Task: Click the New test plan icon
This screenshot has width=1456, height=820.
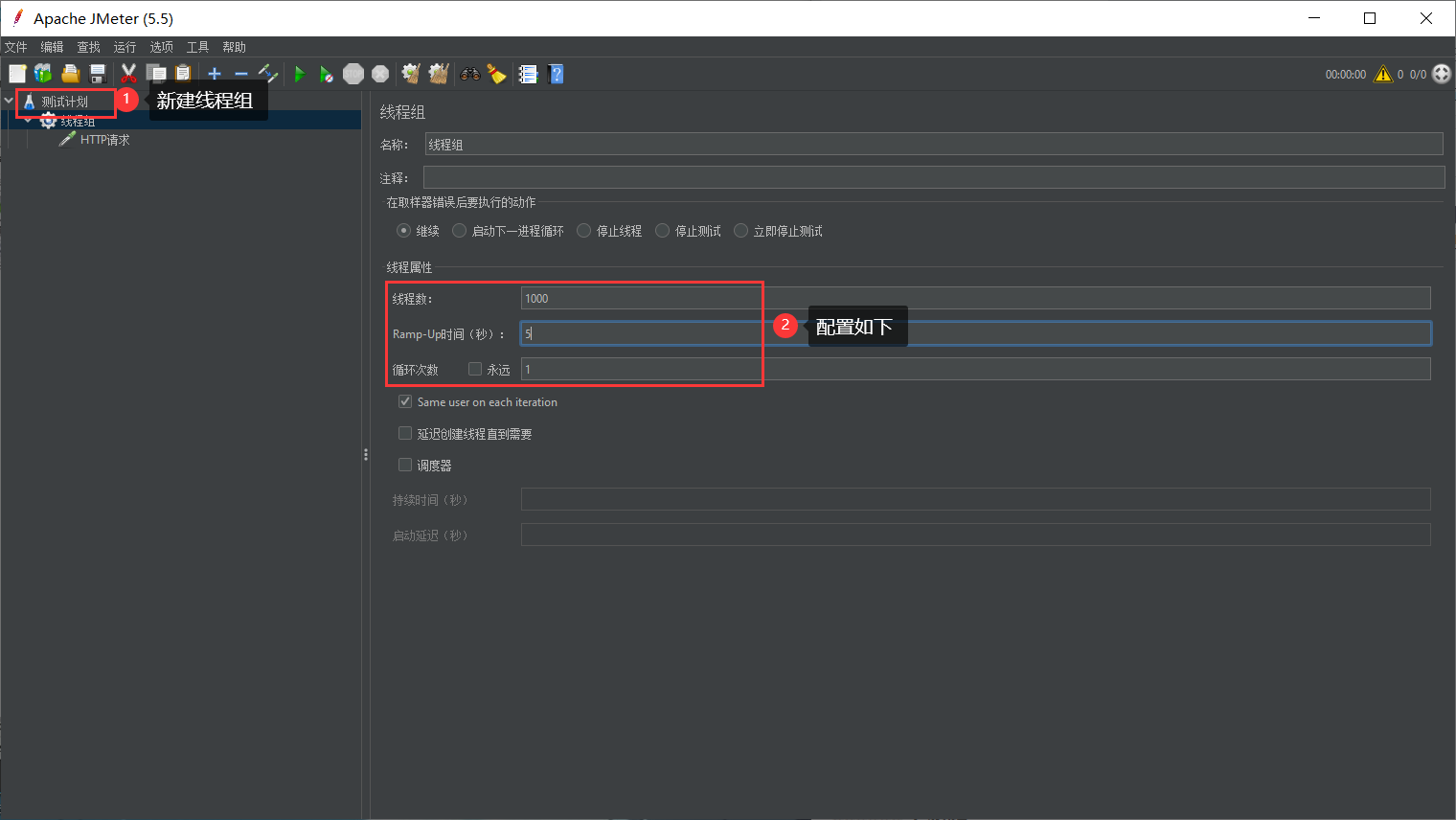Action: point(17,74)
